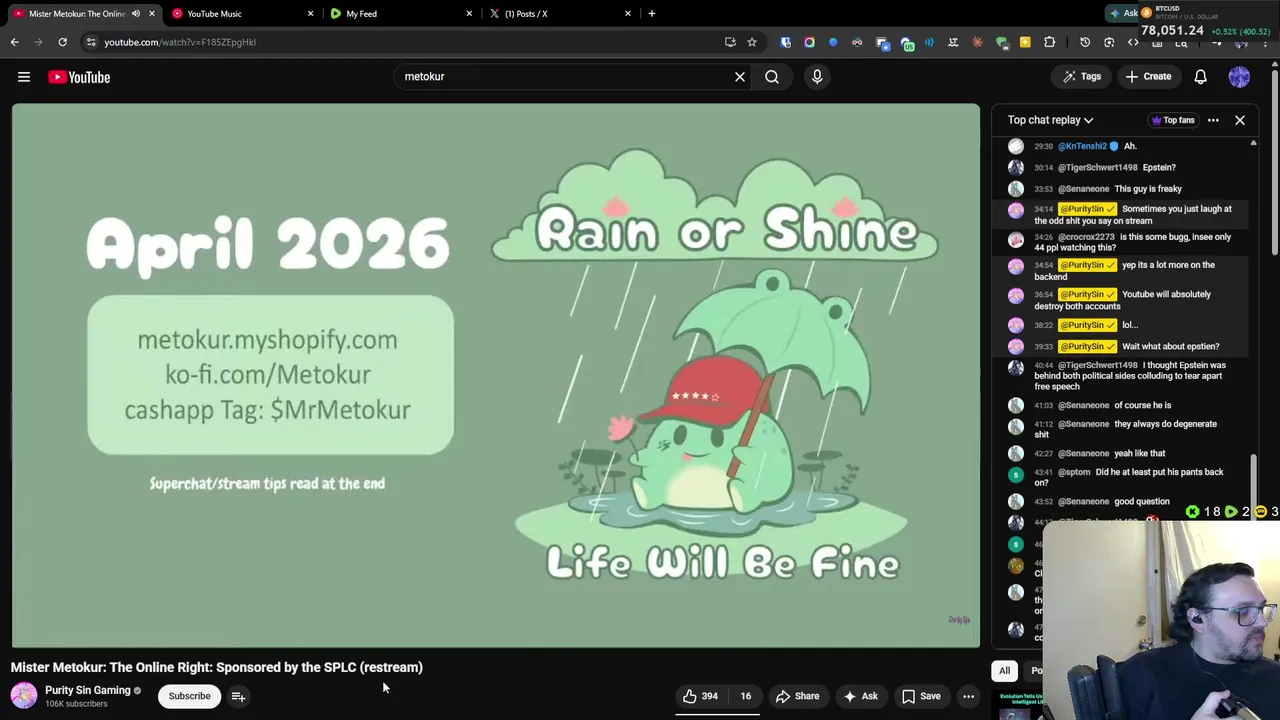
Task: Show Top fans in chat
Action: [x=1173, y=120]
